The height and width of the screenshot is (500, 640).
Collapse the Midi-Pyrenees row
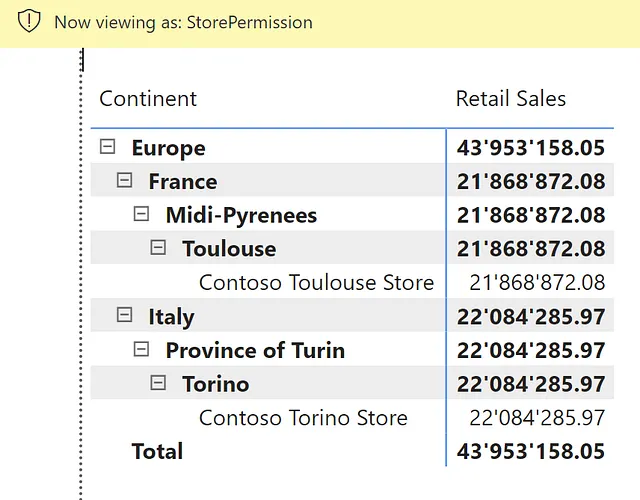[x=141, y=214]
